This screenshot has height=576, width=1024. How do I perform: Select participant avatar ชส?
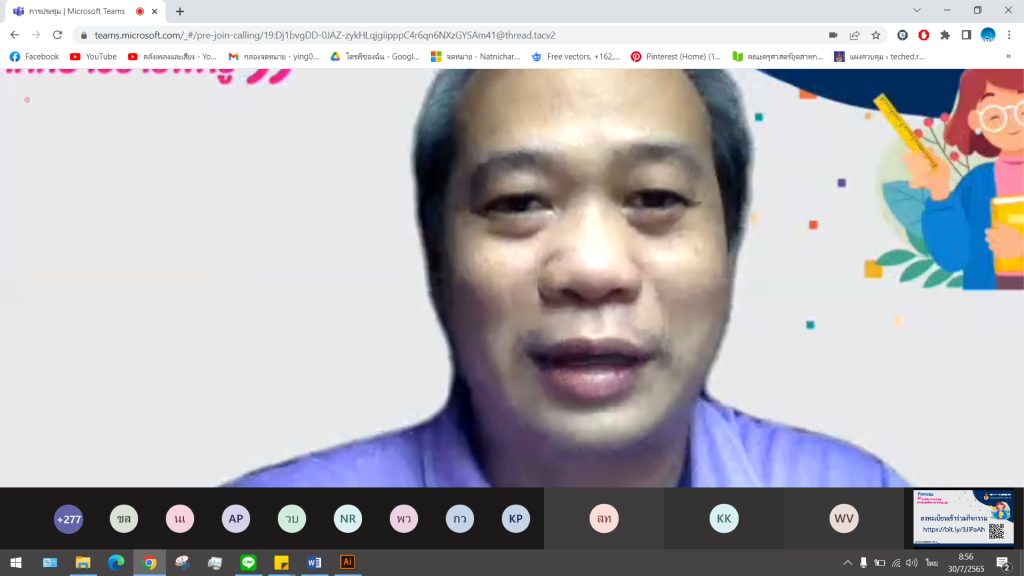pyautogui.click(x=124, y=519)
